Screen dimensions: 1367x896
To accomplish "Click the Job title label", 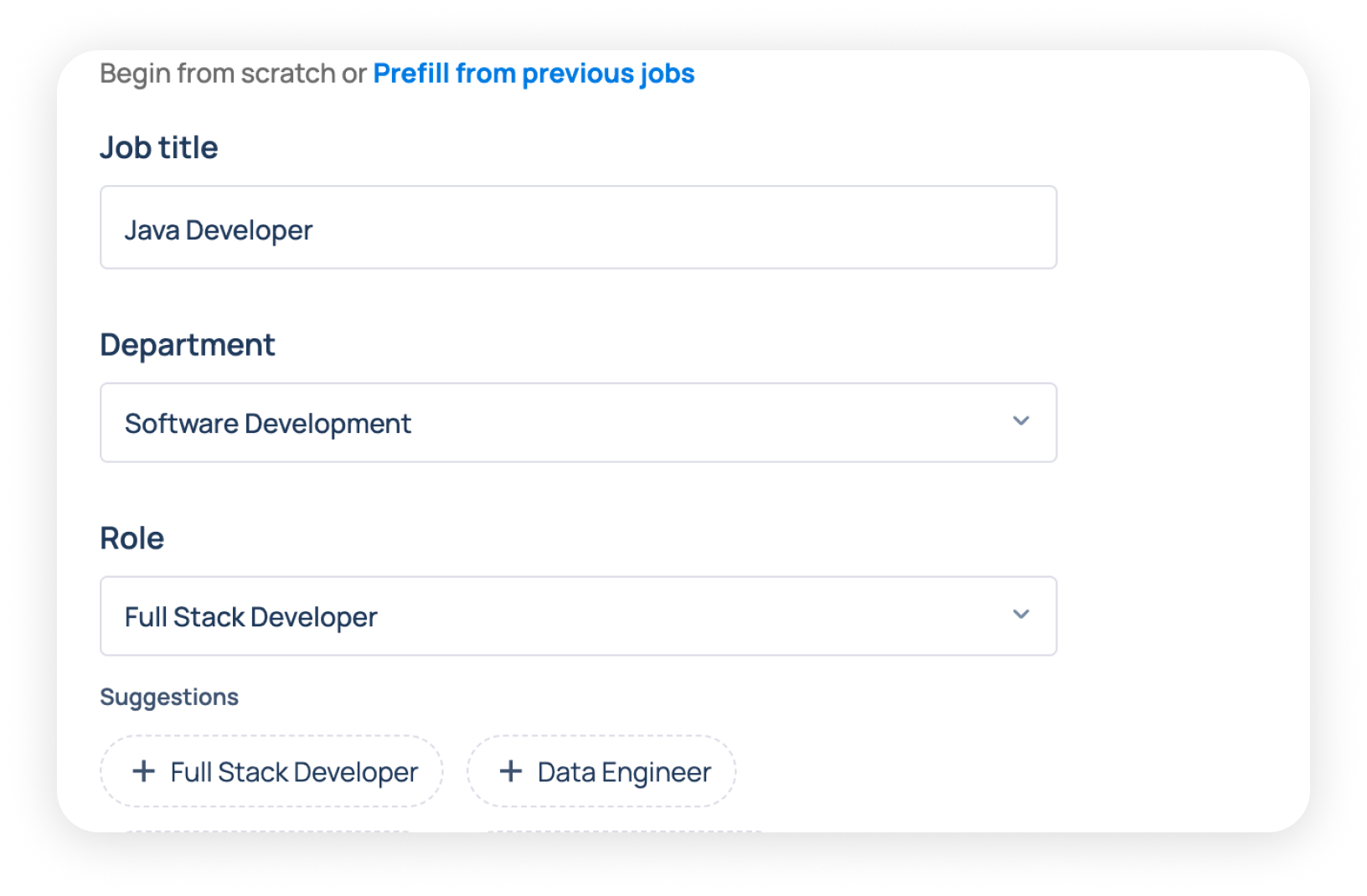I will (x=159, y=148).
